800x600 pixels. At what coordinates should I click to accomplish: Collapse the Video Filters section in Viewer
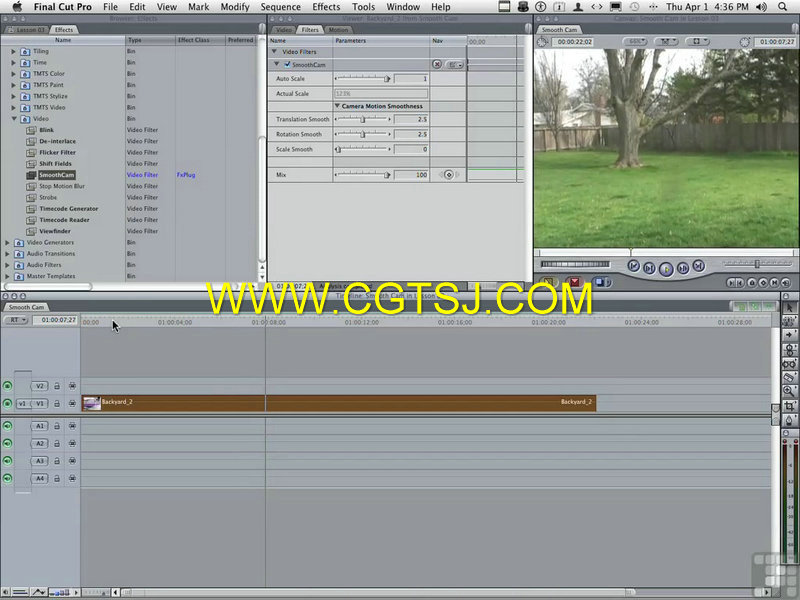[274, 52]
